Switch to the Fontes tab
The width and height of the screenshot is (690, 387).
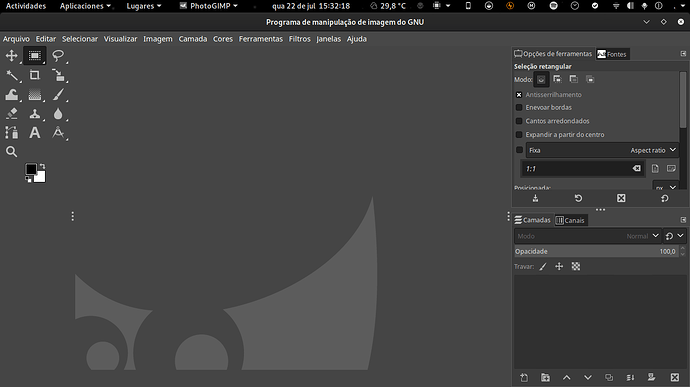[612, 54]
